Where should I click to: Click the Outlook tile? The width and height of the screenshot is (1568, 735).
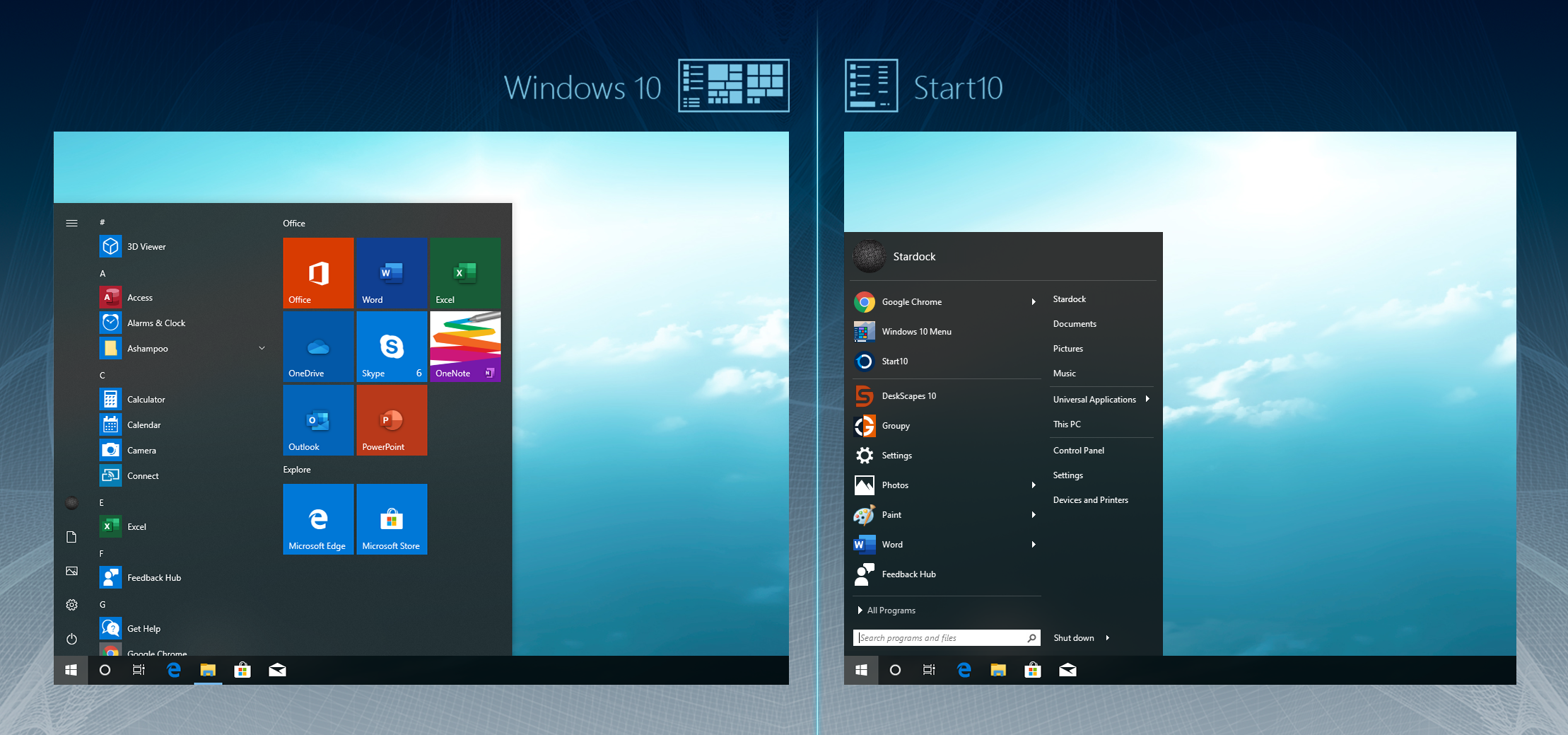click(318, 420)
